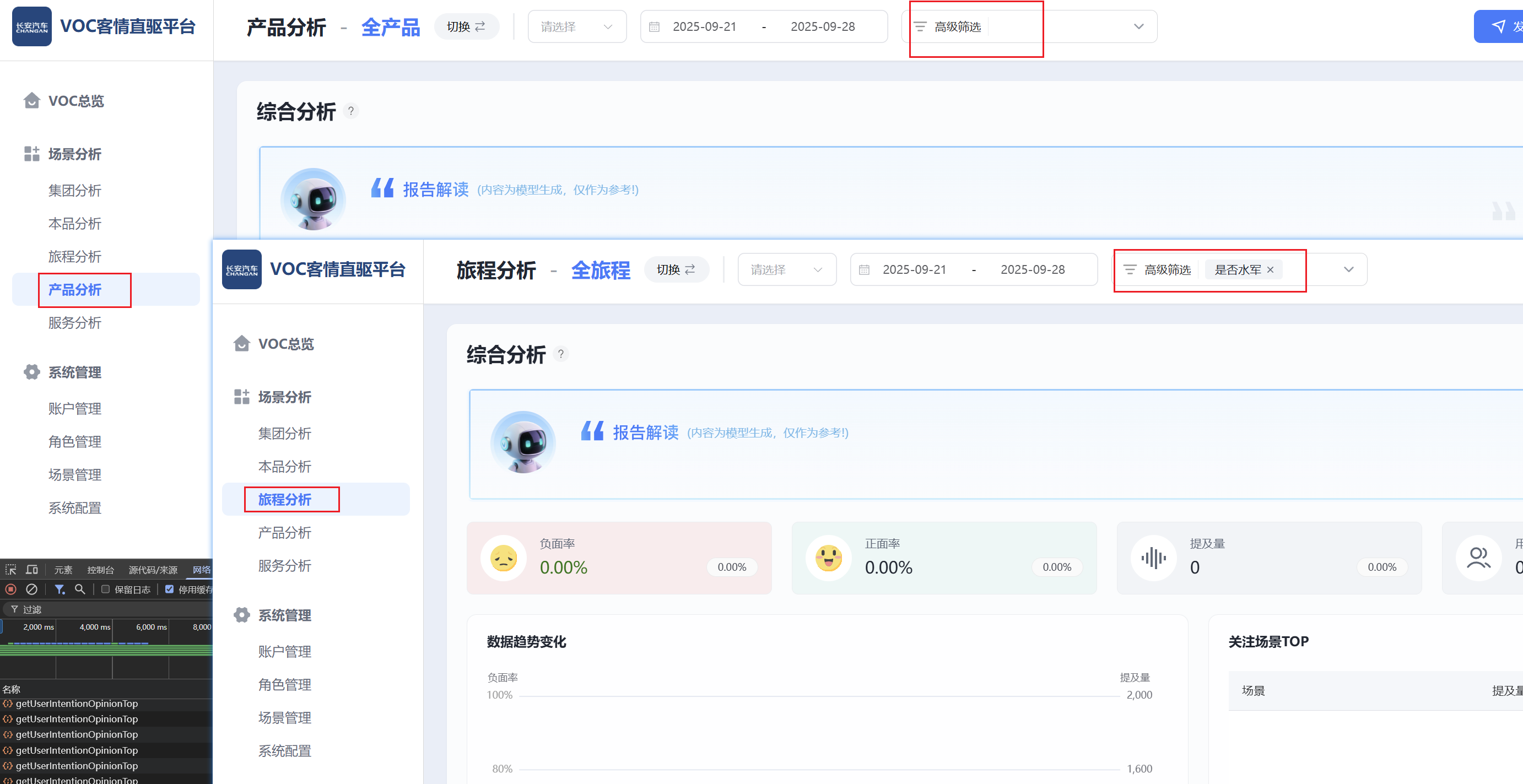Click the DevTools stop recording icon
Screen dimensions: 1523x784
[x=10, y=589]
